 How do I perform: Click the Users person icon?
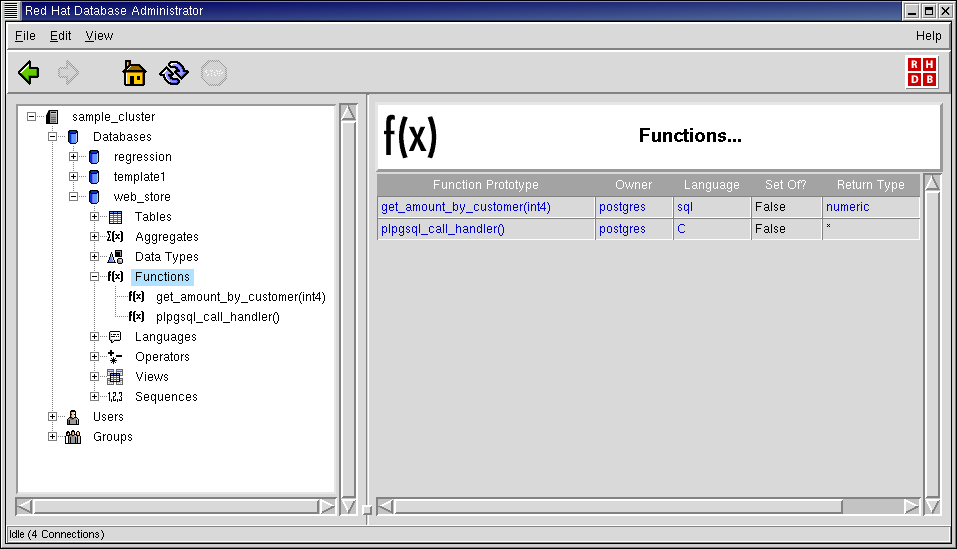click(x=73, y=417)
